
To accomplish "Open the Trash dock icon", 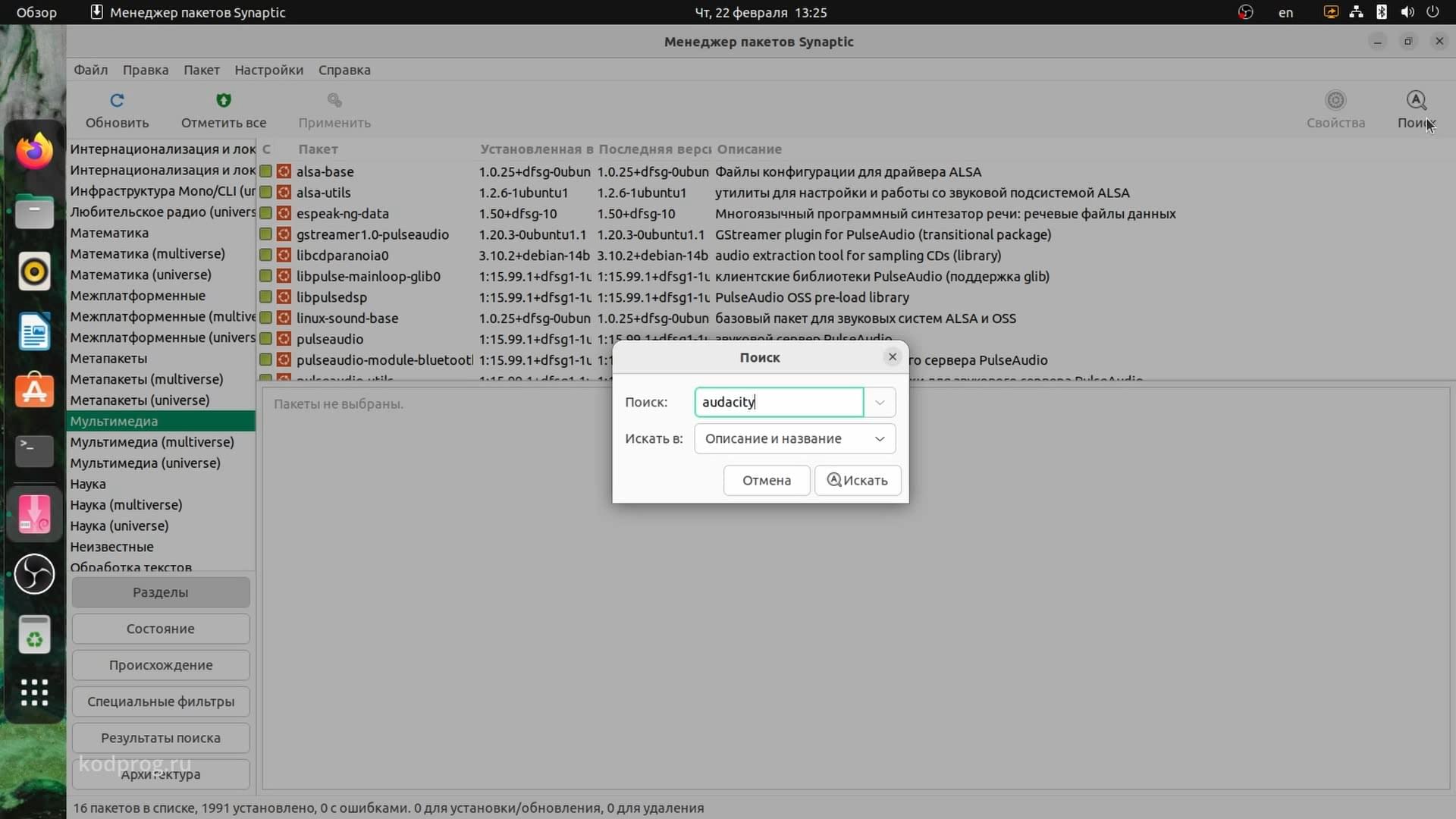I will (34, 634).
